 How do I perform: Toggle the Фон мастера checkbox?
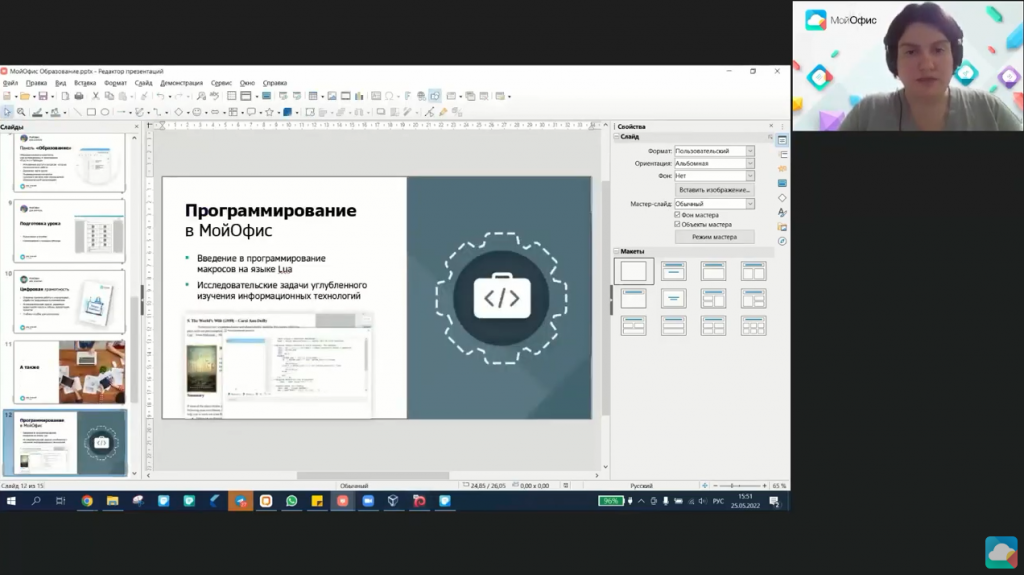coord(677,214)
